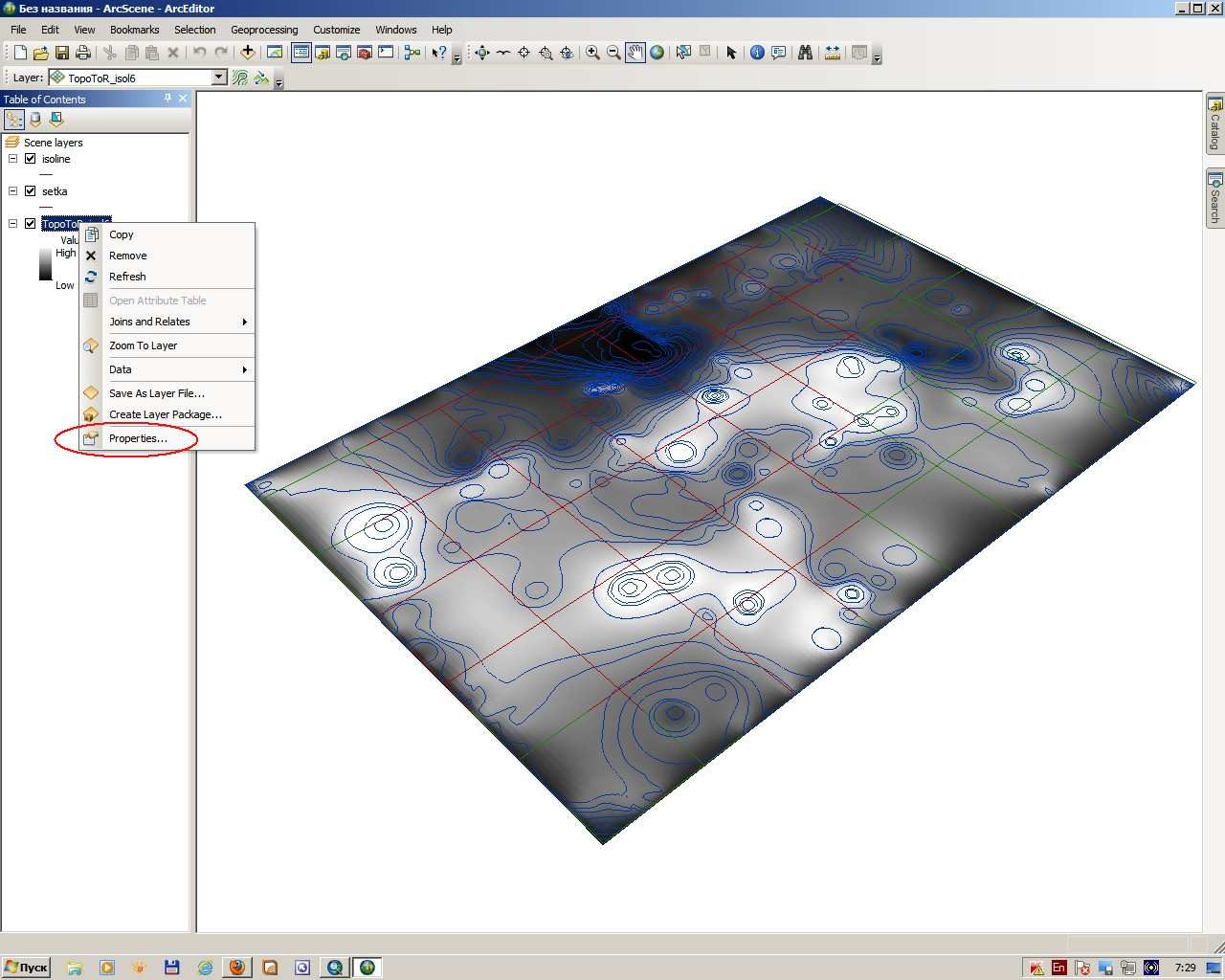Toggle the setka layer visibility
1225x980 pixels.
tap(31, 191)
